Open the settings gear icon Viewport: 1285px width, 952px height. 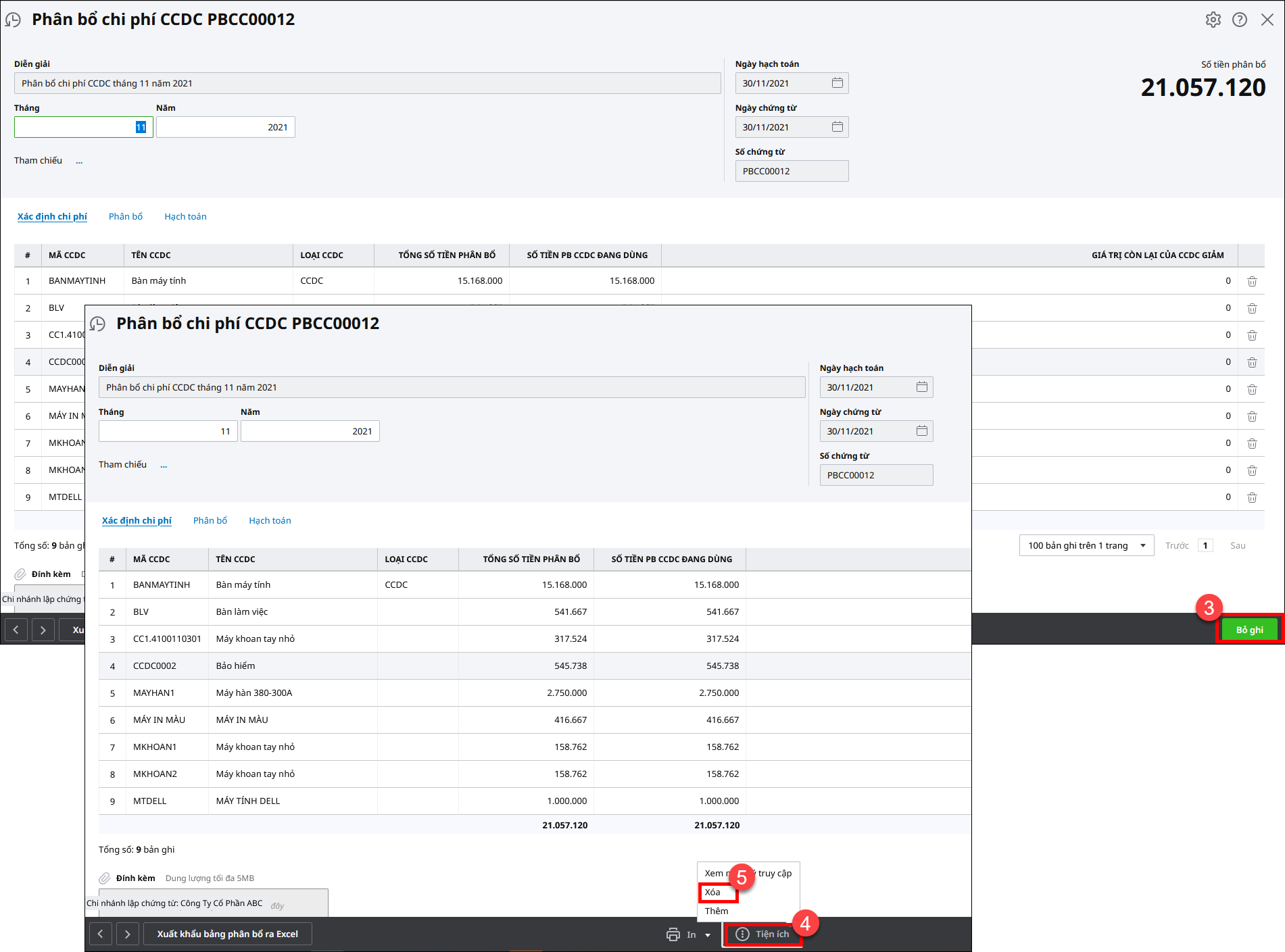1213,20
